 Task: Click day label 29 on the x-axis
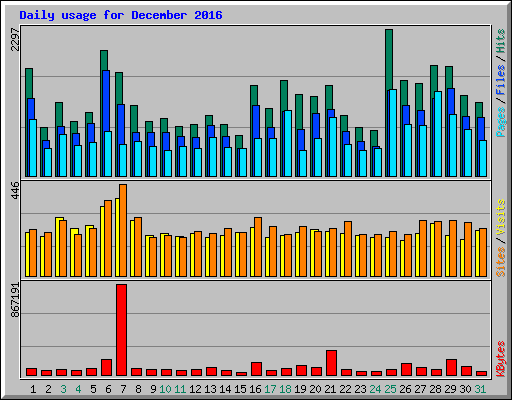[450, 389]
